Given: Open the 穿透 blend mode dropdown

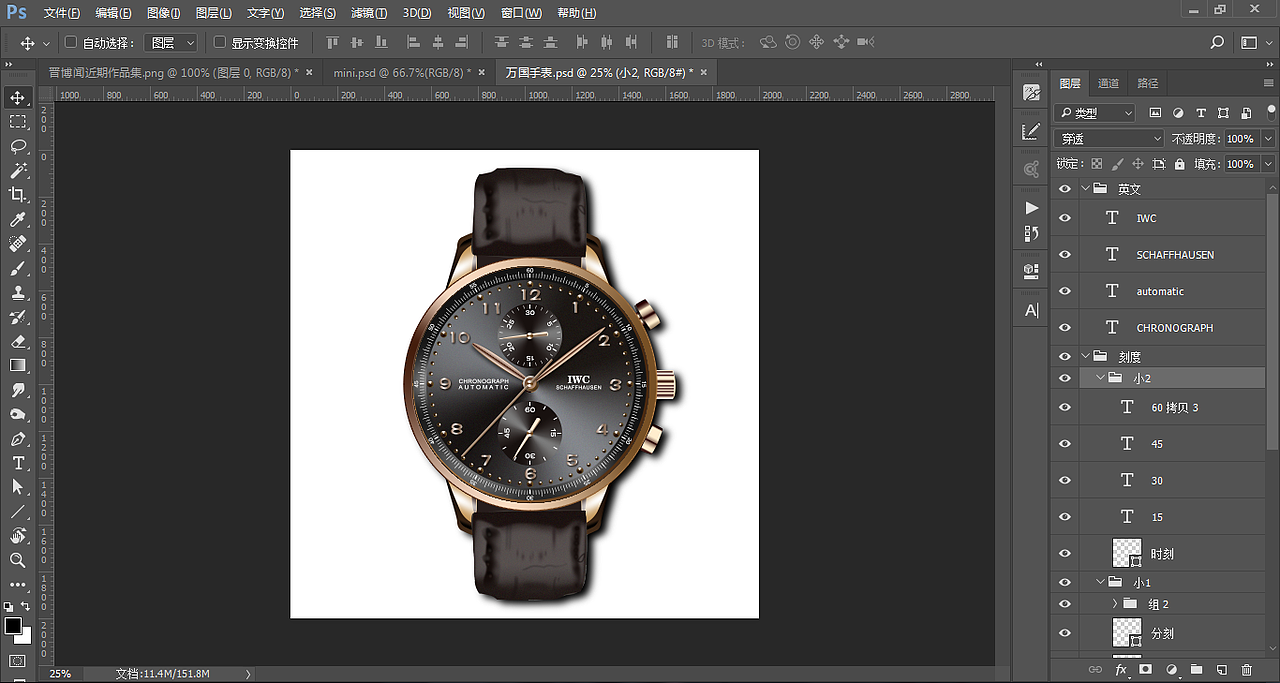Looking at the screenshot, I should [1110, 138].
